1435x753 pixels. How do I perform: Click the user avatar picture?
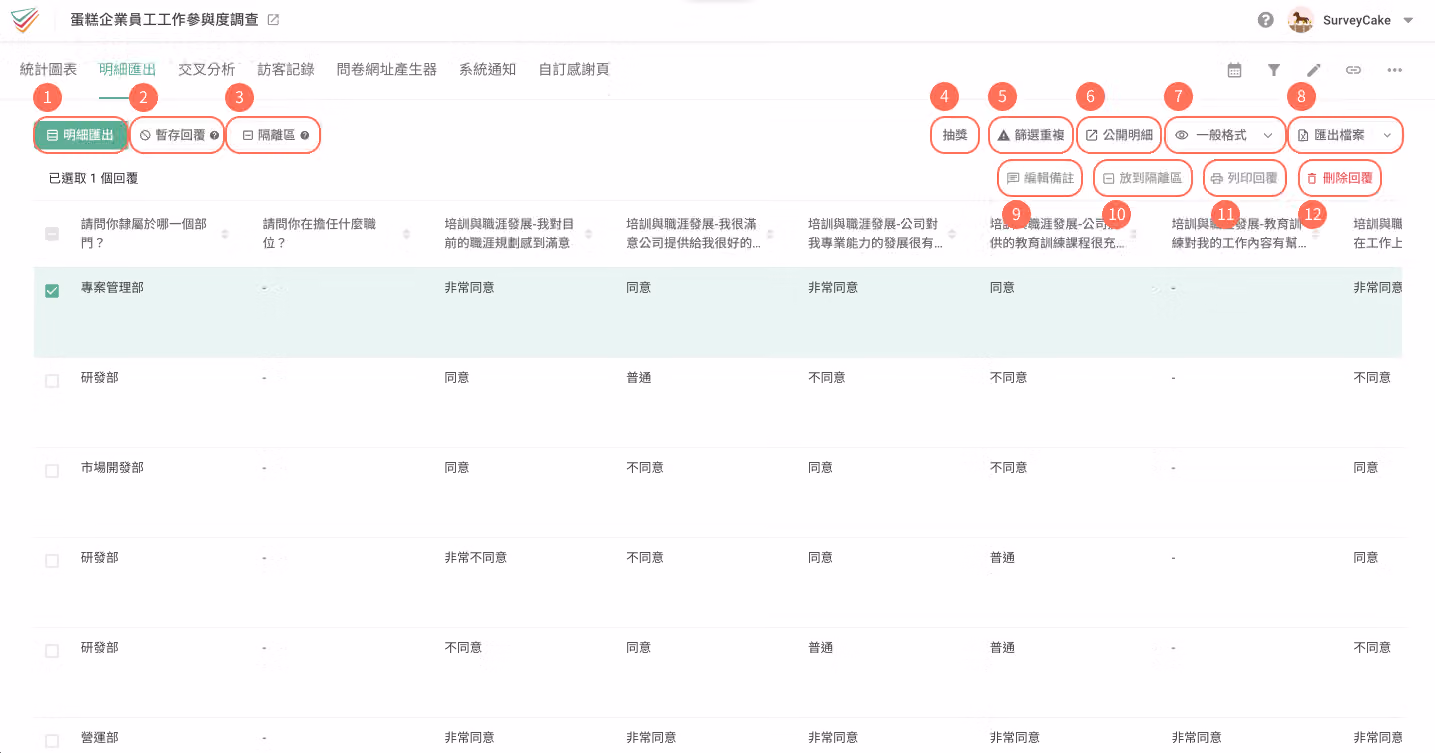pos(1300,20)
